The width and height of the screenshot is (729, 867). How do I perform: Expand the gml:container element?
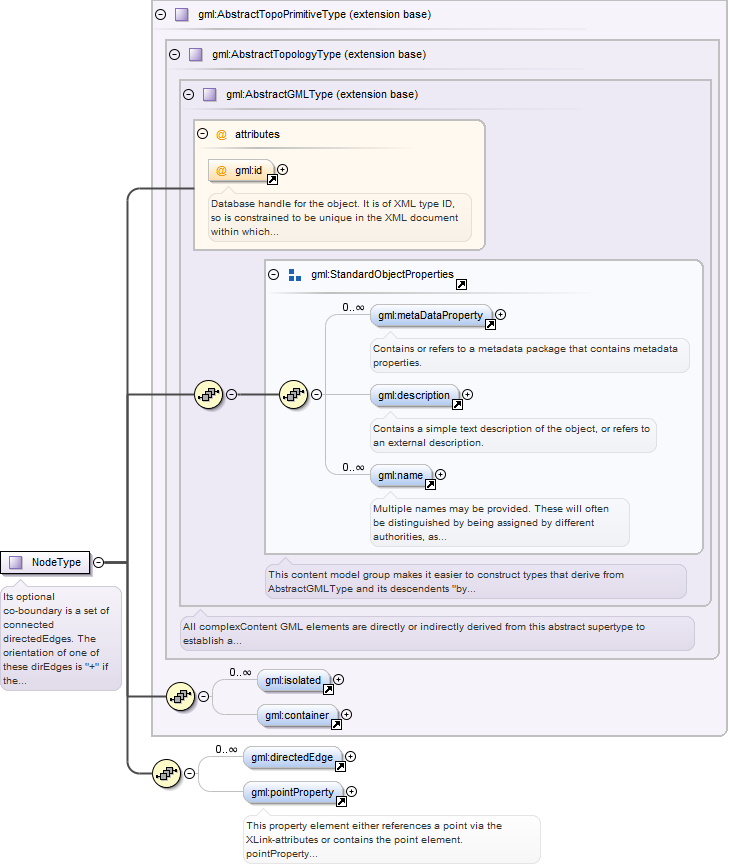[346, 714]
